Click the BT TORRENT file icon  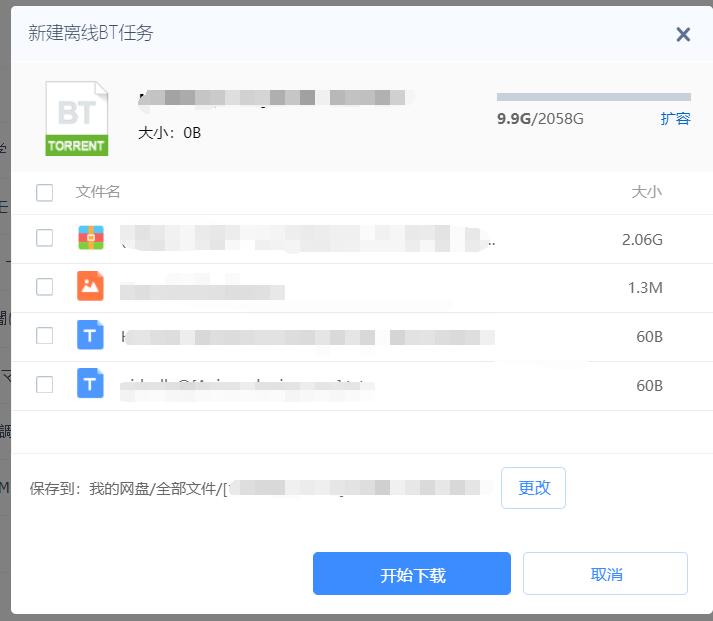77,118
